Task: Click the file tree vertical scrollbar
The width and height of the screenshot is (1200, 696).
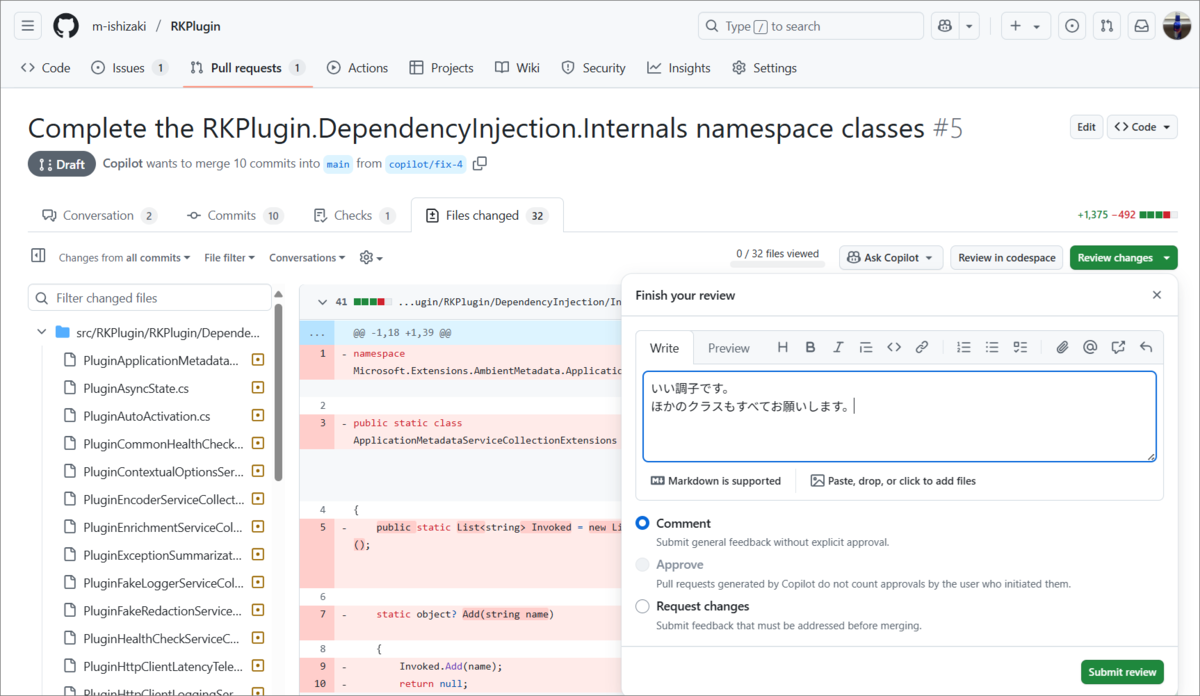Action: pos(279,392)
